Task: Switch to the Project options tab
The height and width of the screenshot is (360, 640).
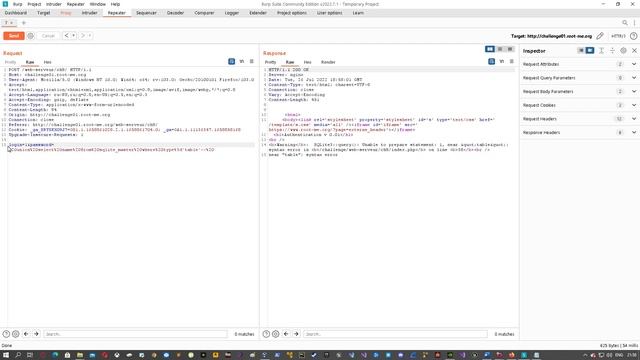Action: point(291,13)
